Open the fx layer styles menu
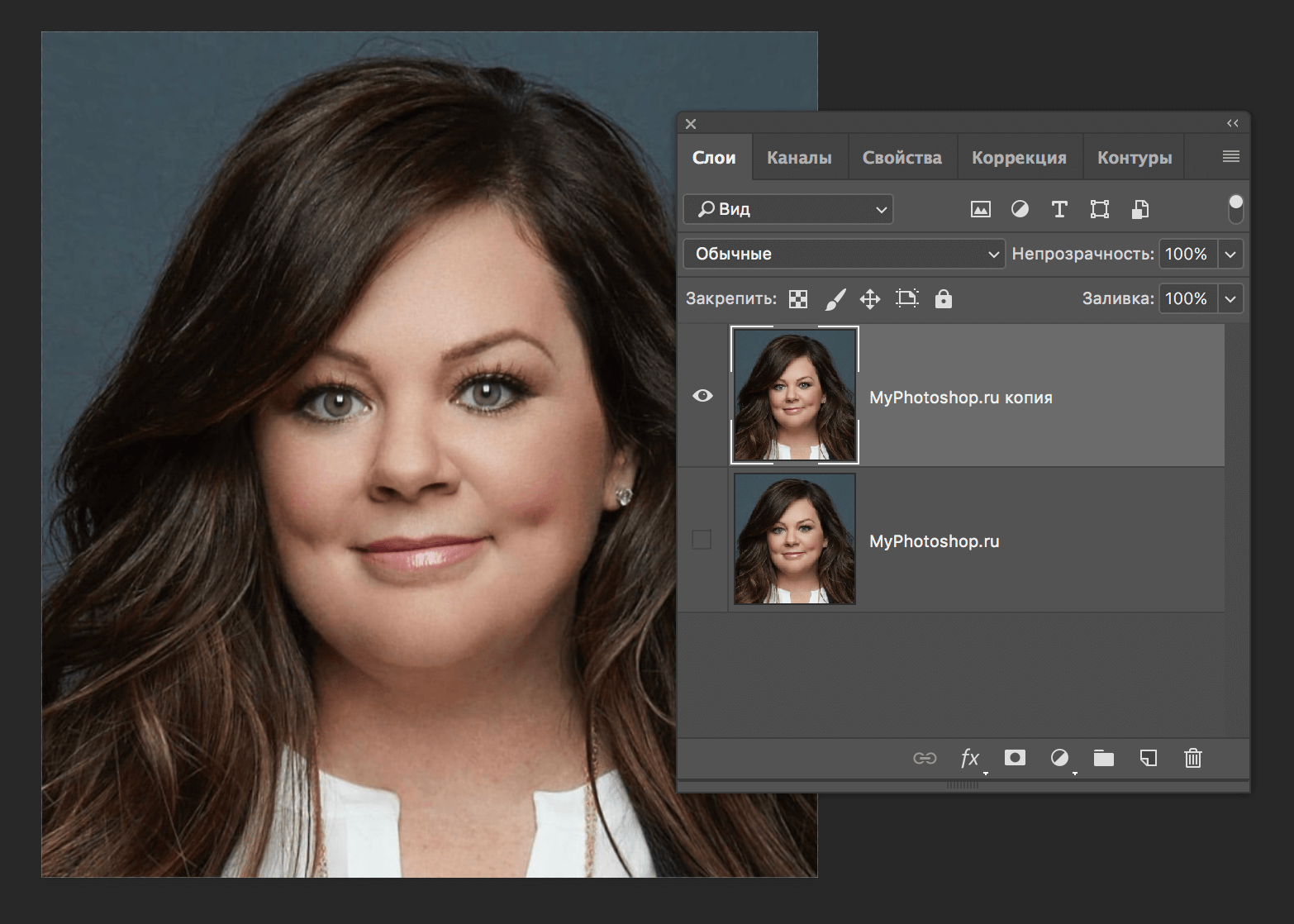 [970, 758]
